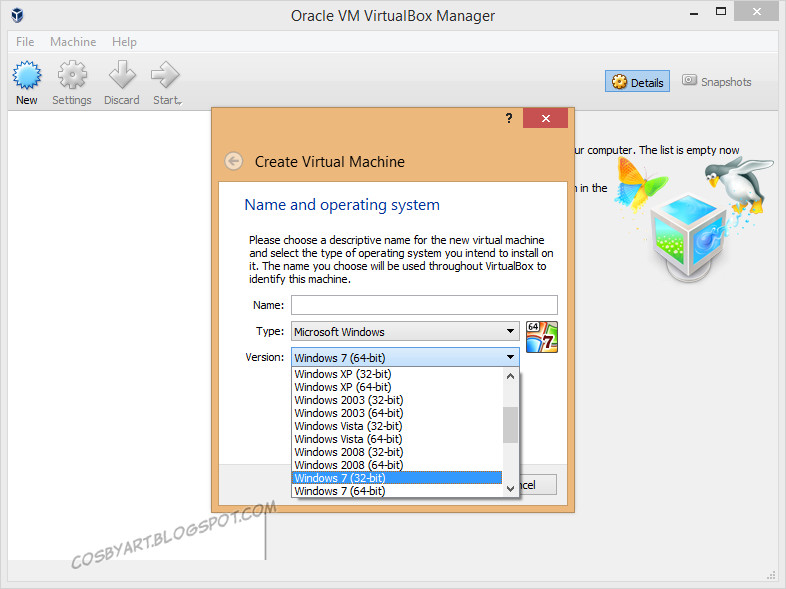Select Windows 2008 (64-bit) from list
Image resolution: width=786 pixels, height=589 pixels.
click(397, 465)
